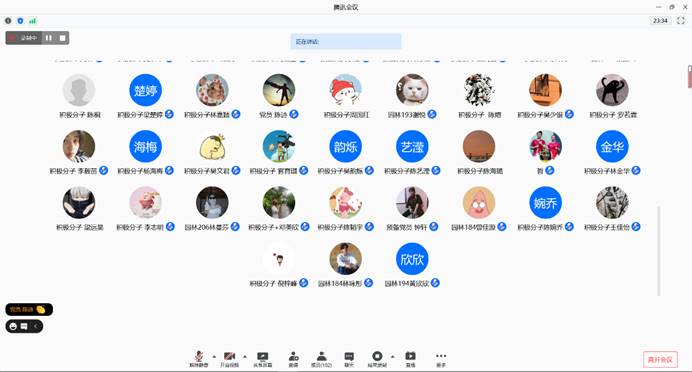Open the invite participants icon

click(x=293, y=359)
